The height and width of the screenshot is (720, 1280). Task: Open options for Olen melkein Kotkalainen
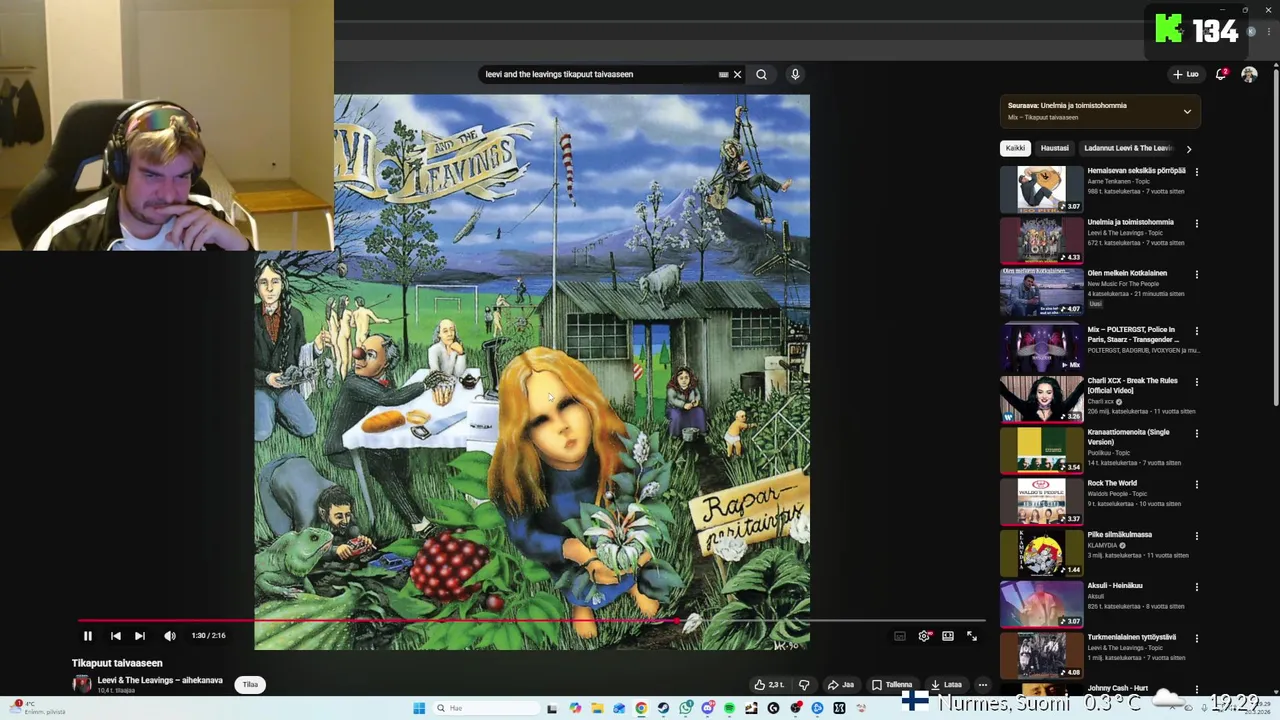tap(1196, 274)
